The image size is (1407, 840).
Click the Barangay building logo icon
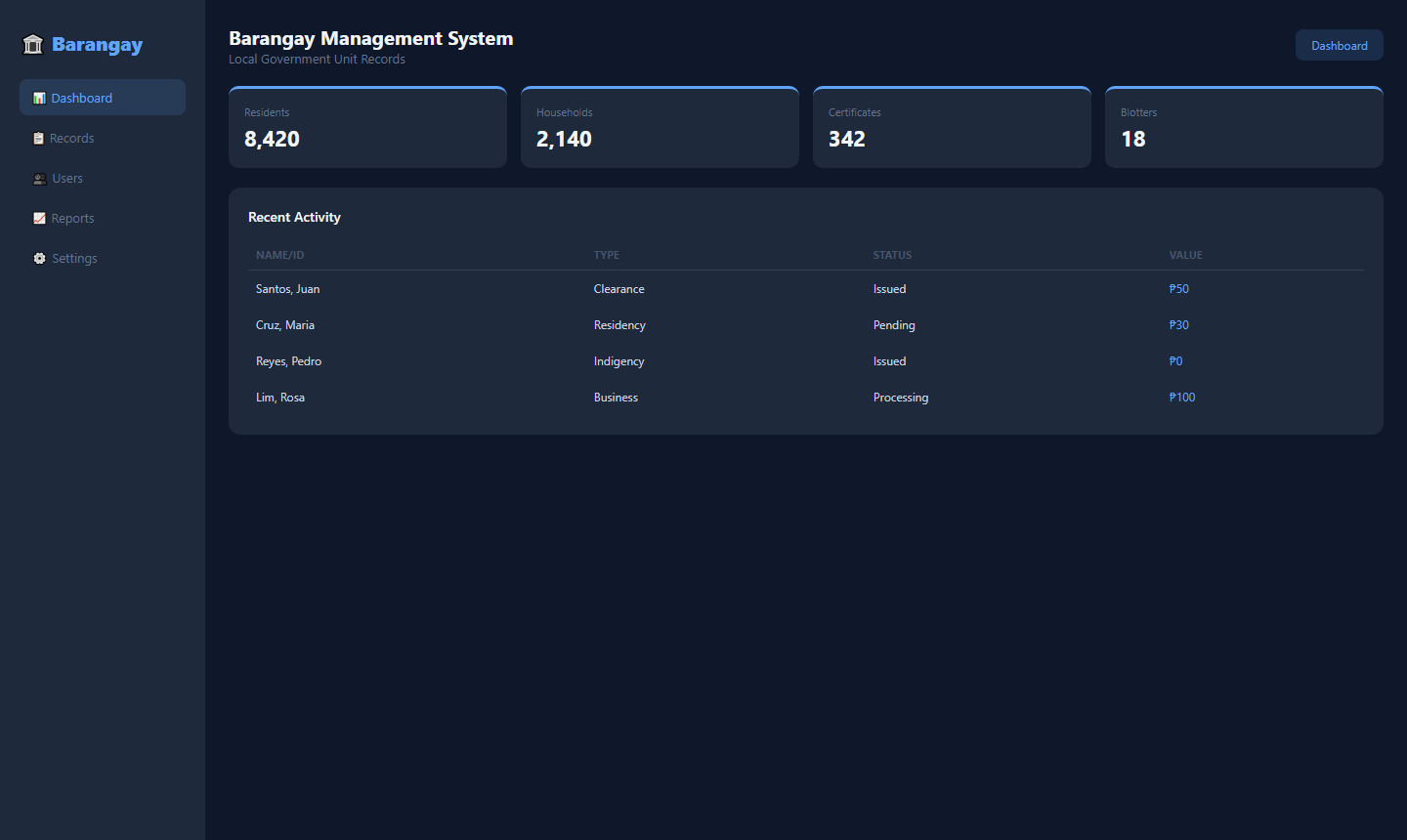33,45
